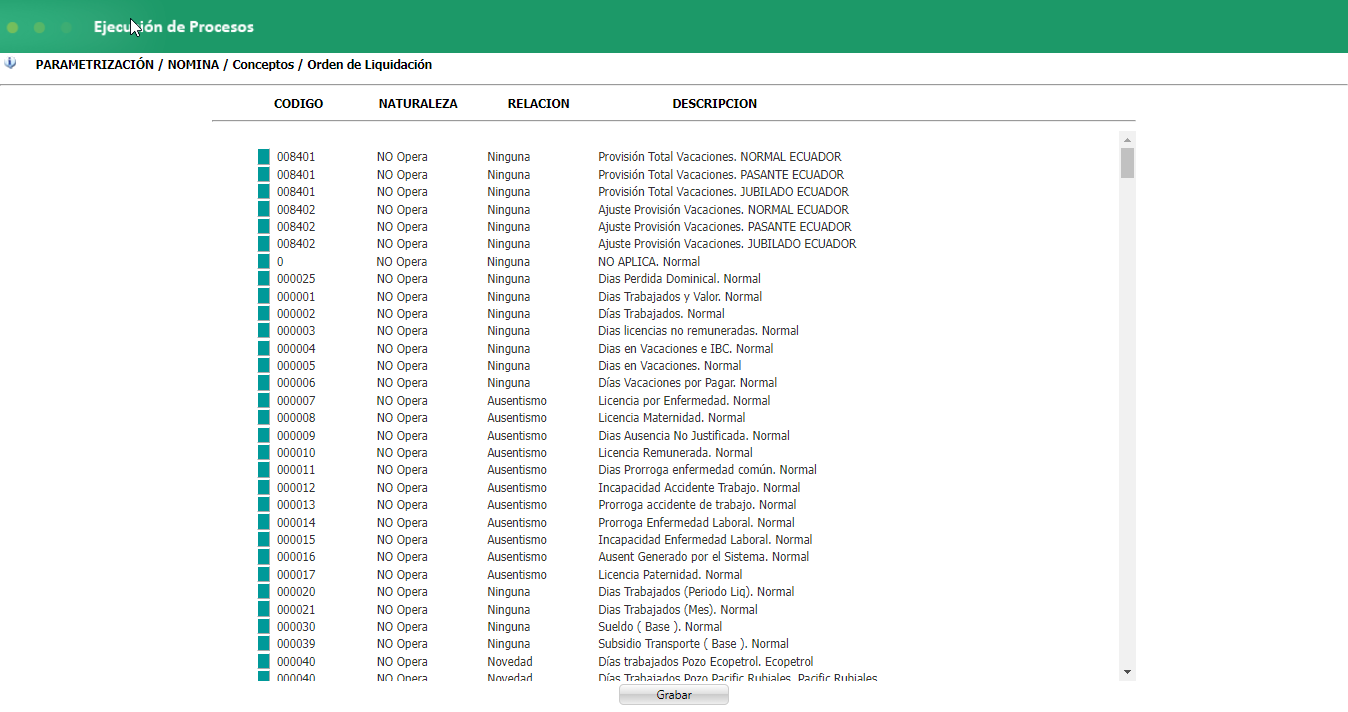Click teal marker for Sueldo ( Base )

tap(264, 627)
